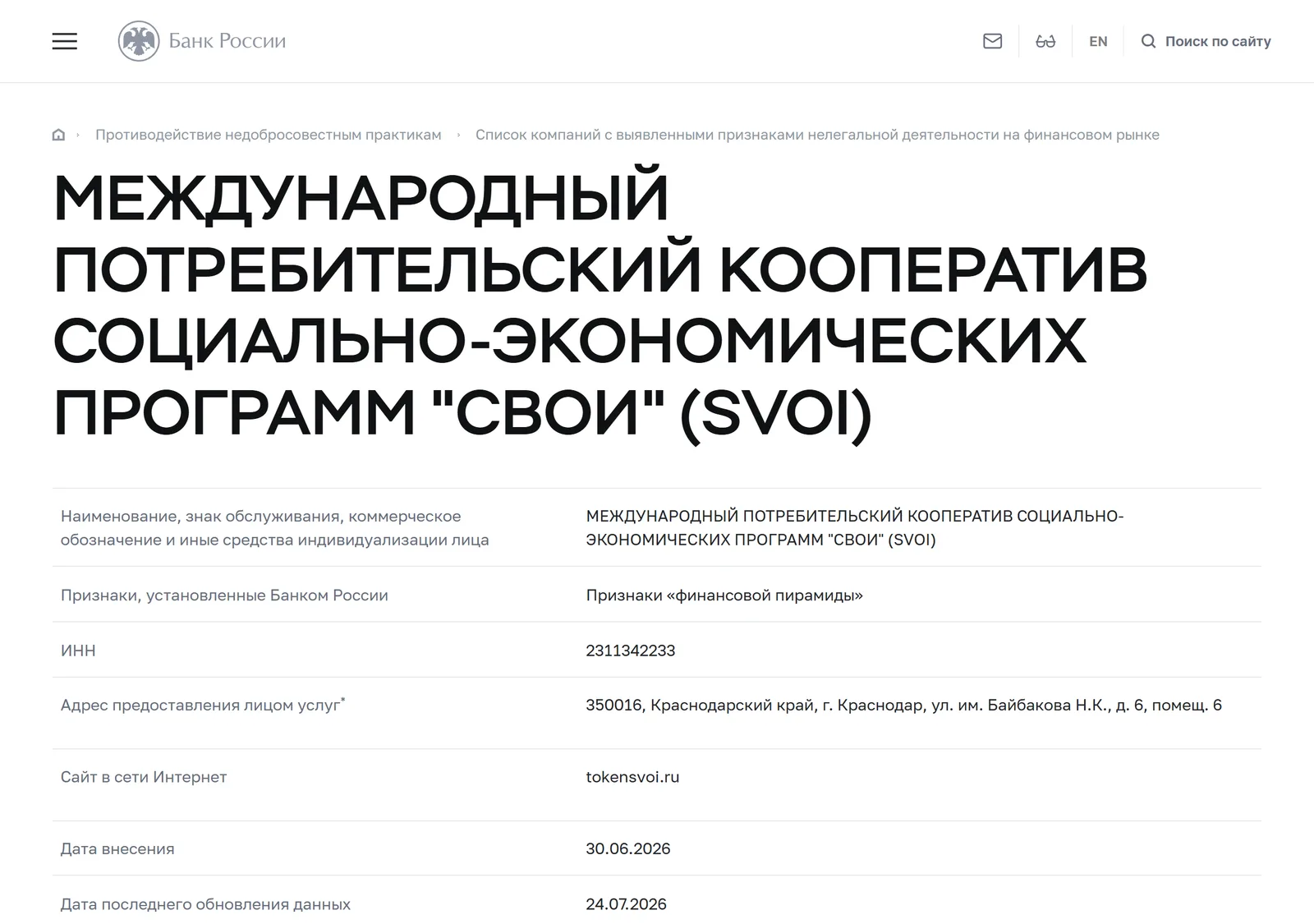Switch language to EN
The image size is (1314, 924).
[1098, 41]
